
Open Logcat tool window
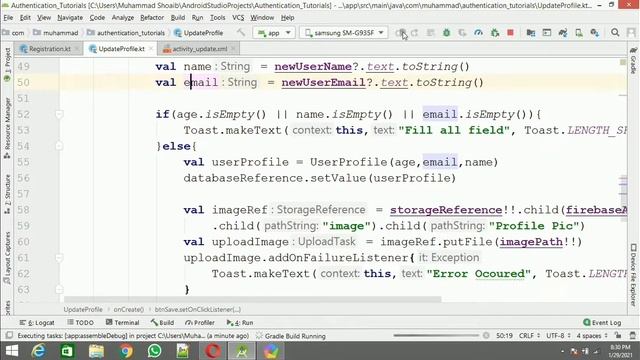(37, 322)
